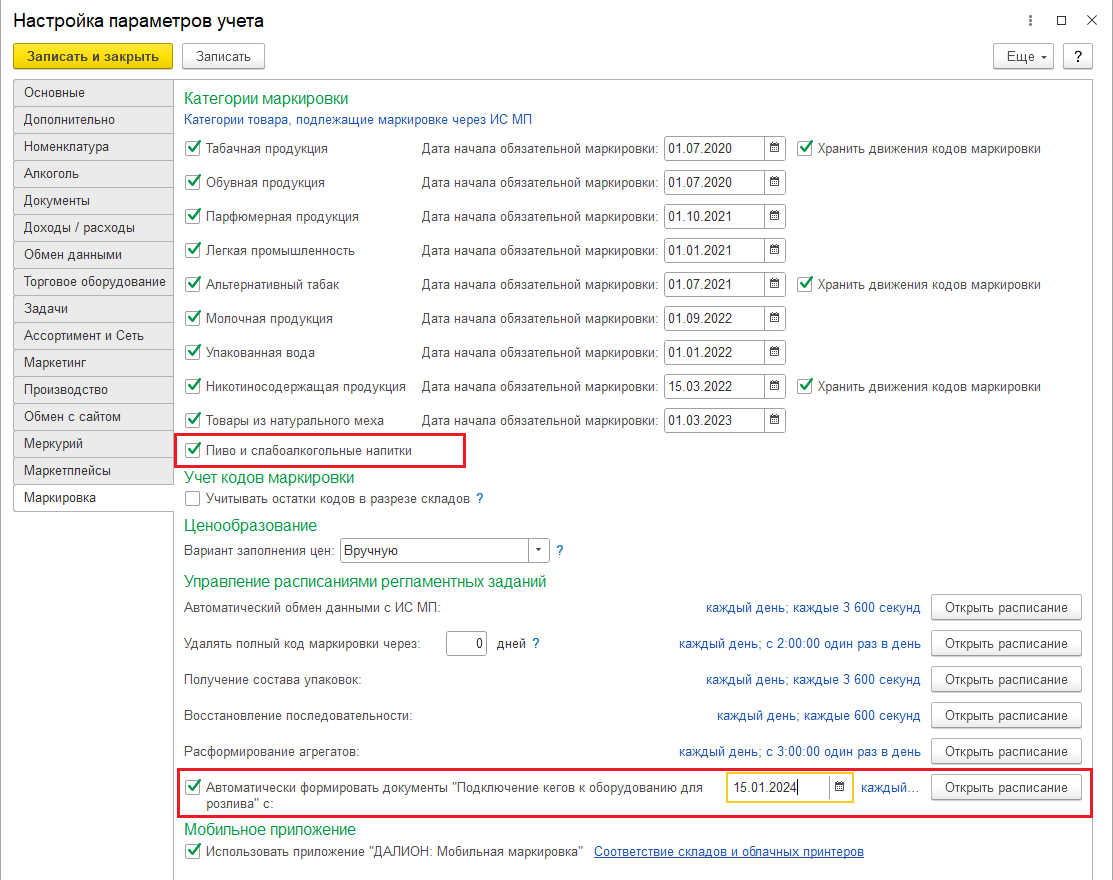Toggle automatic Подключение кегов documents checkbox

click(192, 787)
